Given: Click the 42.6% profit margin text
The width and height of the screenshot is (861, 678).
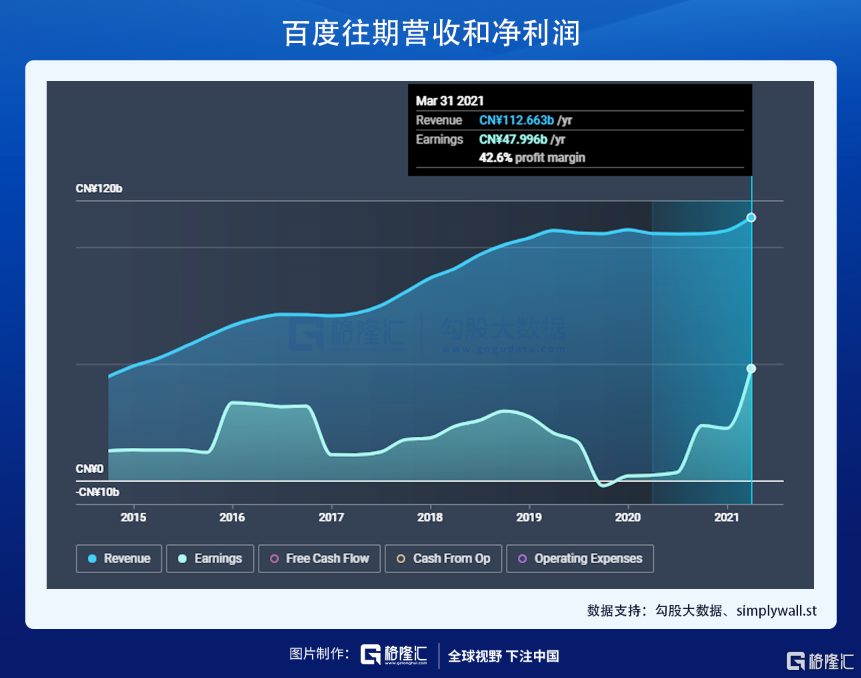Looking at the screenshot, I should 532,158.
